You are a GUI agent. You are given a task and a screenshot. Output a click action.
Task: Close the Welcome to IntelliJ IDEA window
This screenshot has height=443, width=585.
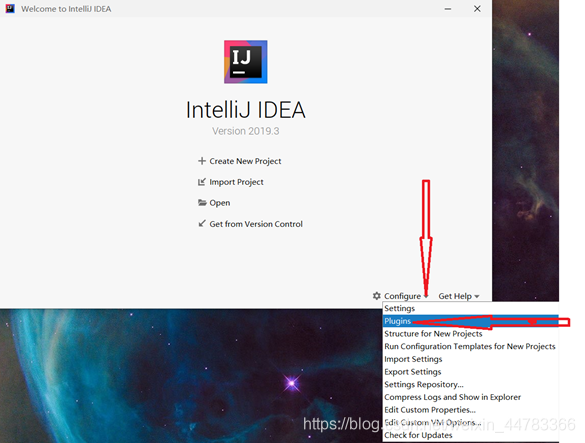click(477, 9)
